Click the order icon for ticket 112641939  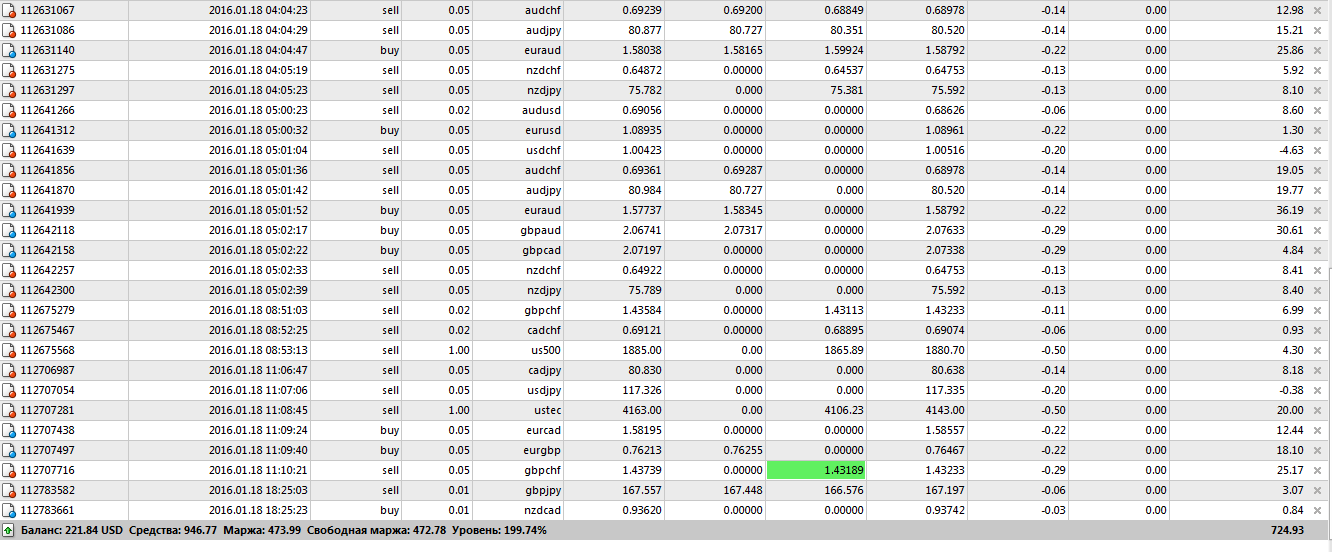click(9, 210)
